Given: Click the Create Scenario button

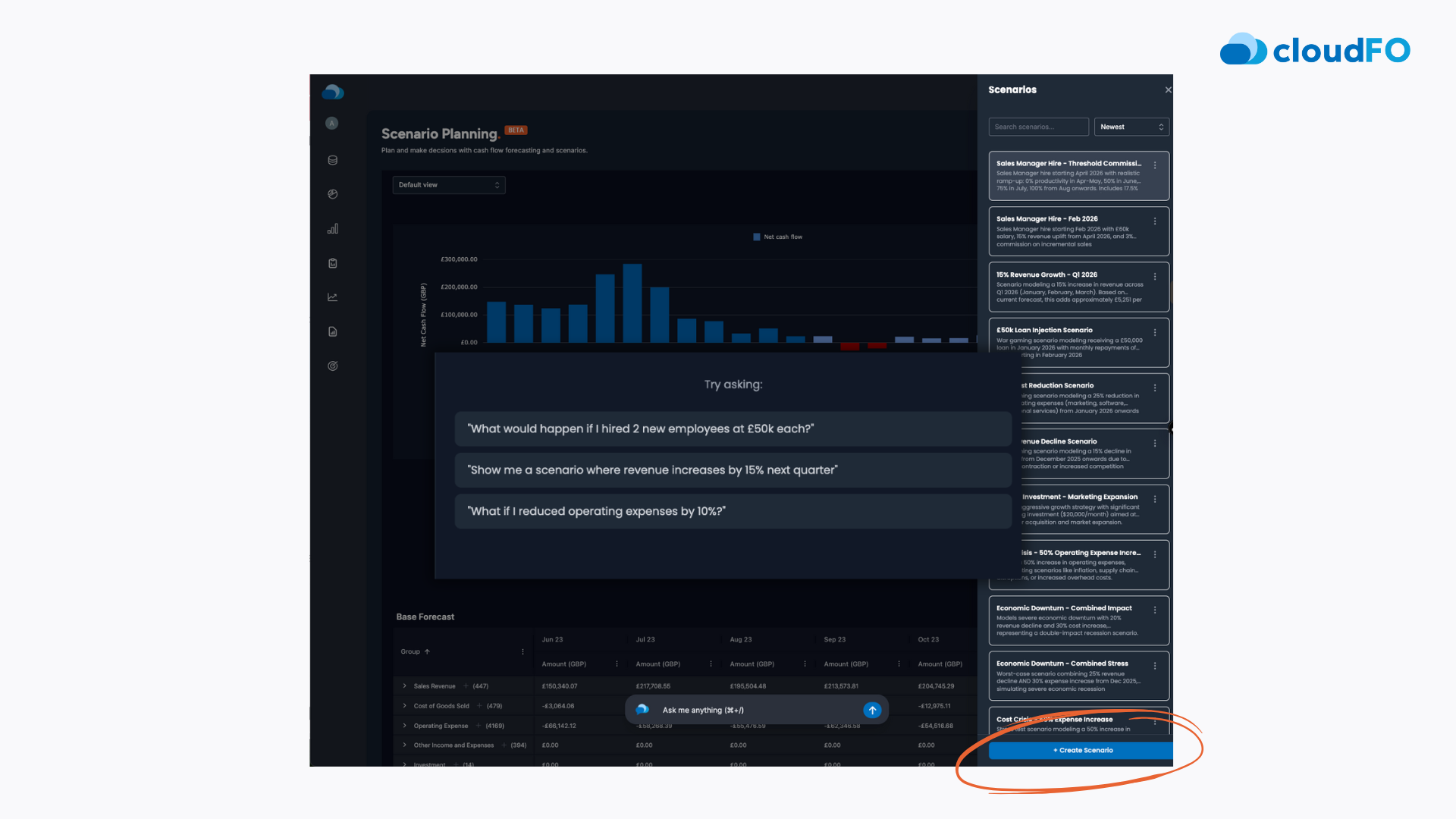Looking at the screenshot, I should tap(1082, 750).
